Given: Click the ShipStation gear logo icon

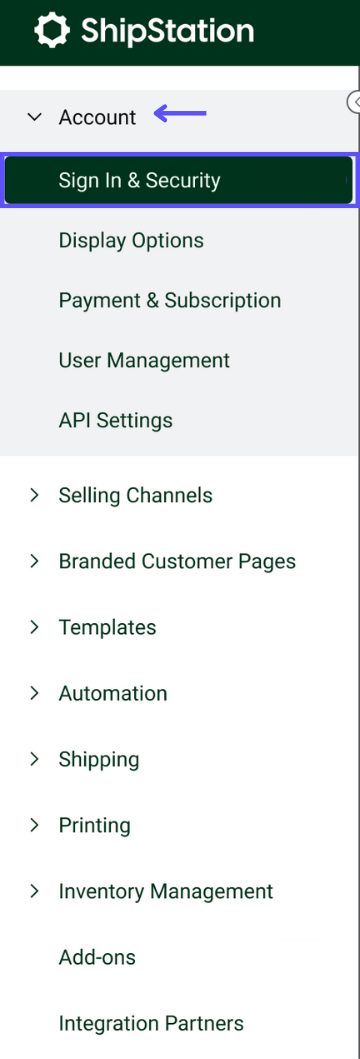Looking at the screenshot, I should point(52,30).
